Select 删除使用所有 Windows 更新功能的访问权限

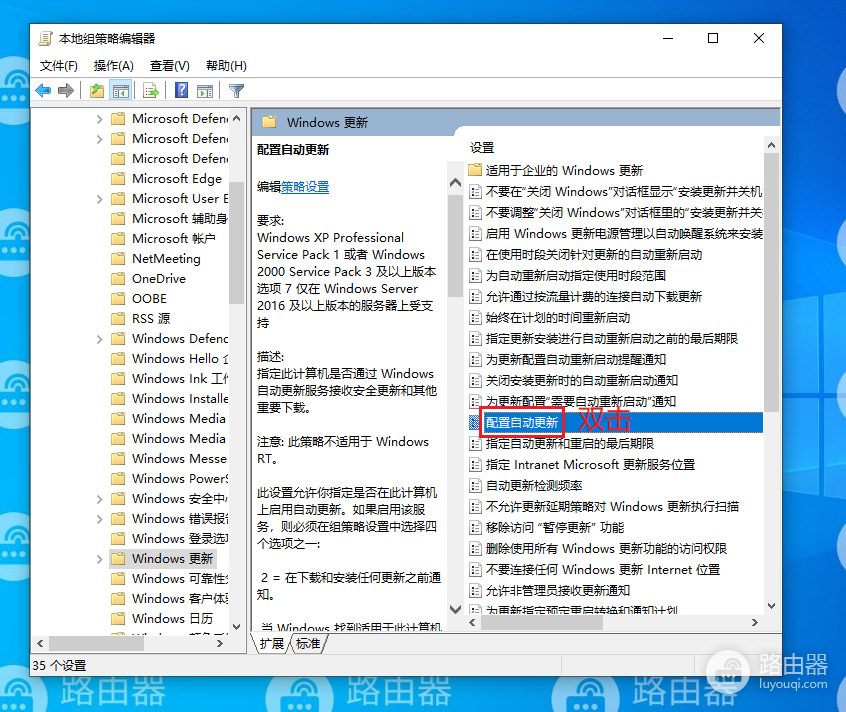(x=606, y=549)
